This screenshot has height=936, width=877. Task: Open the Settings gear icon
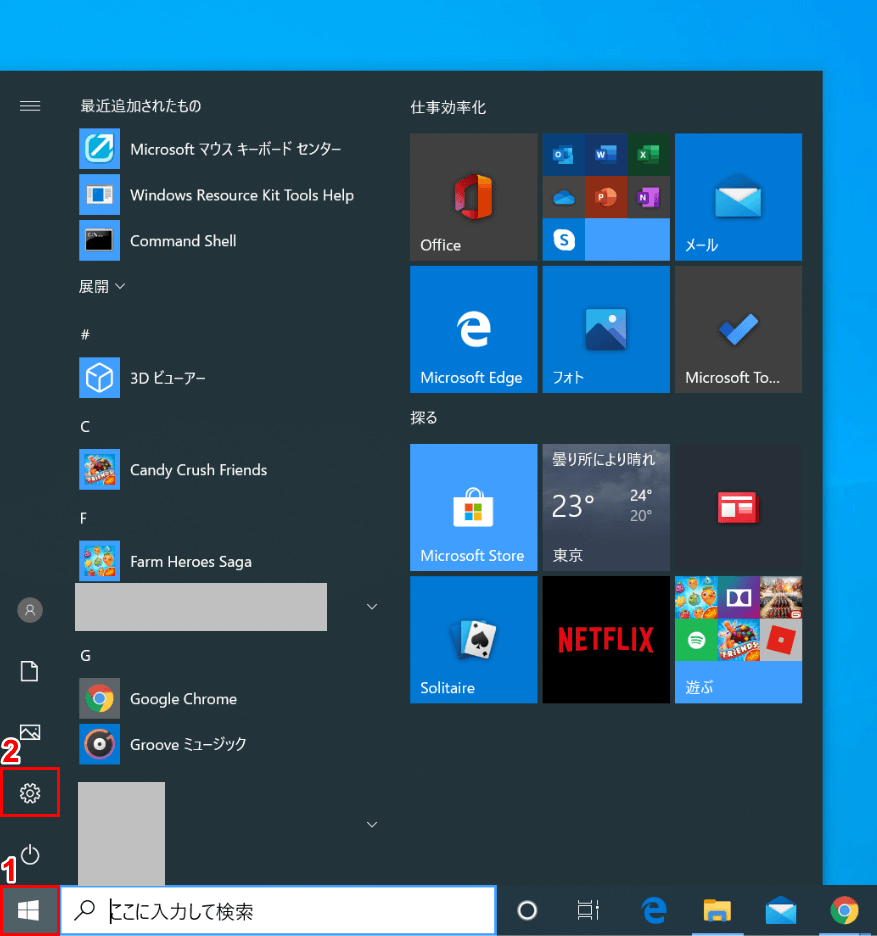(x=30, y=793)
